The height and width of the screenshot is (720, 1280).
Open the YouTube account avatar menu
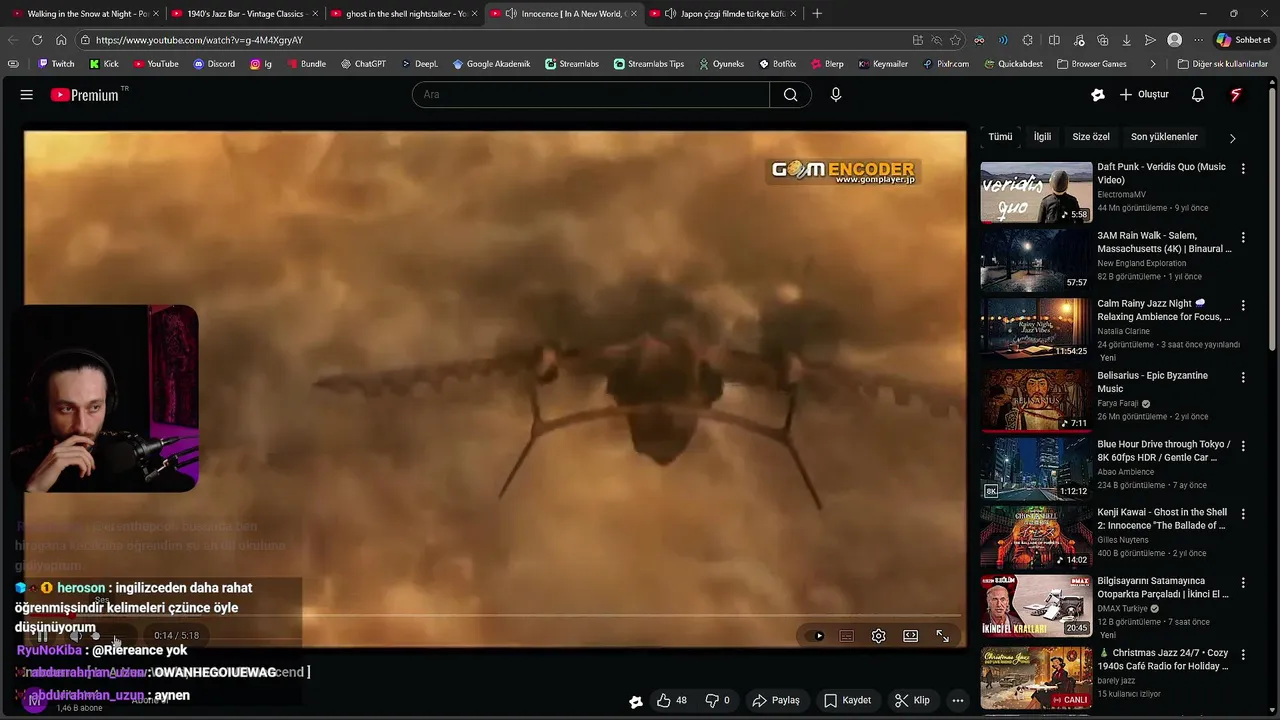(x=1236, y=95)
